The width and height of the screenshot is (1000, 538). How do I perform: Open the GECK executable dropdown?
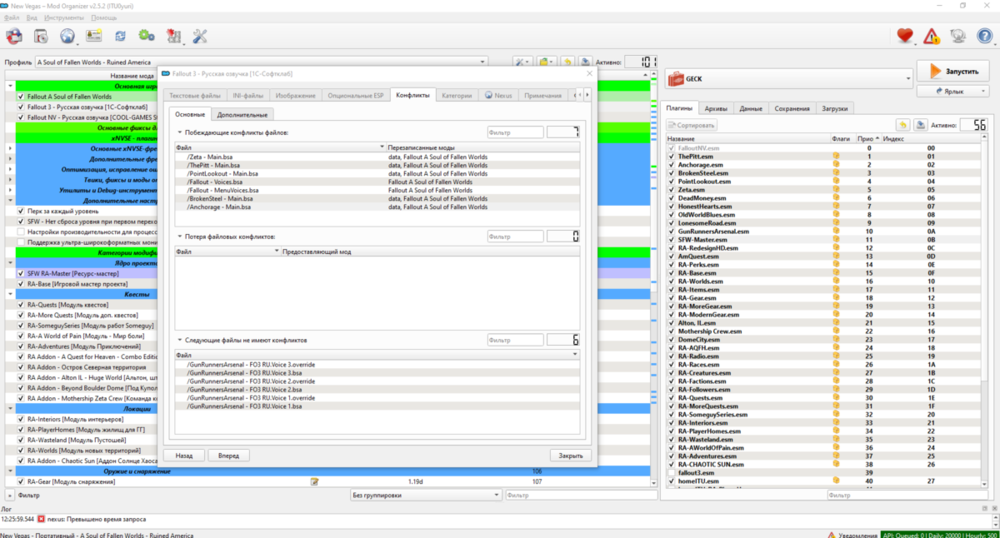tap(789, 79)
